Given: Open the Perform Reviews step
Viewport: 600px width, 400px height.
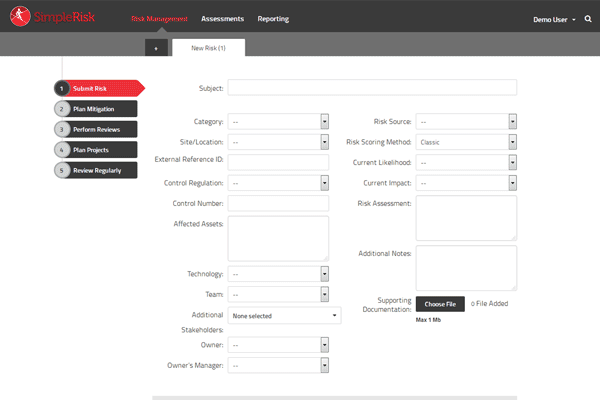Looking at the screenshot, I should (x=97, y=129).
